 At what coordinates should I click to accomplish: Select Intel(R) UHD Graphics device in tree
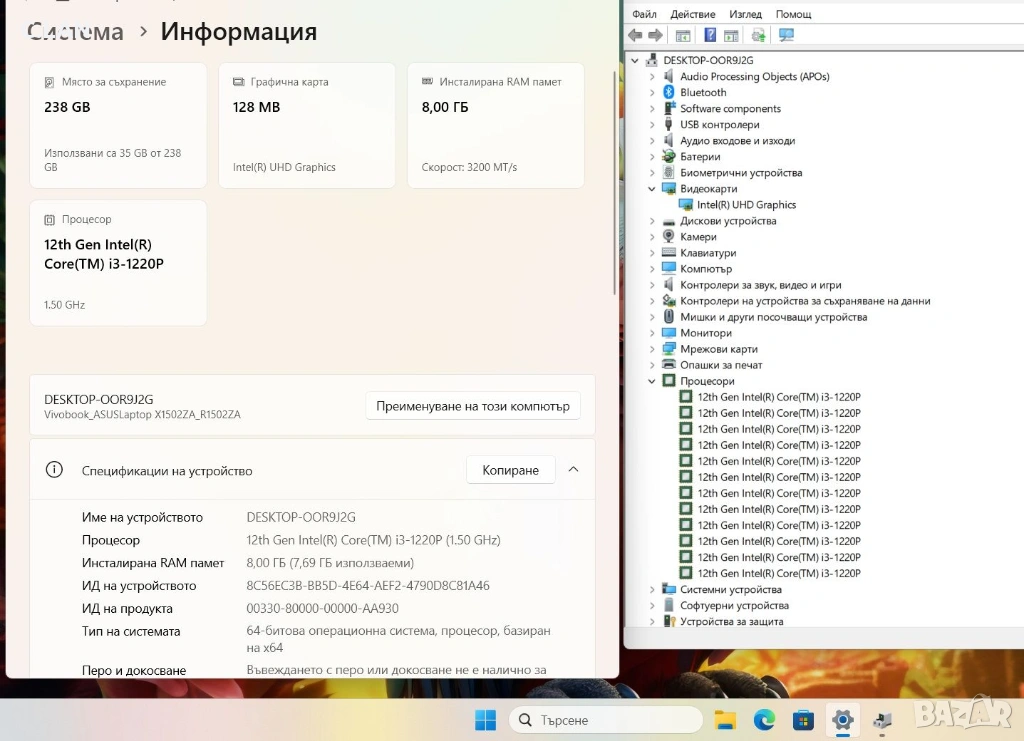pyautogui.click(x=746, y=205)
